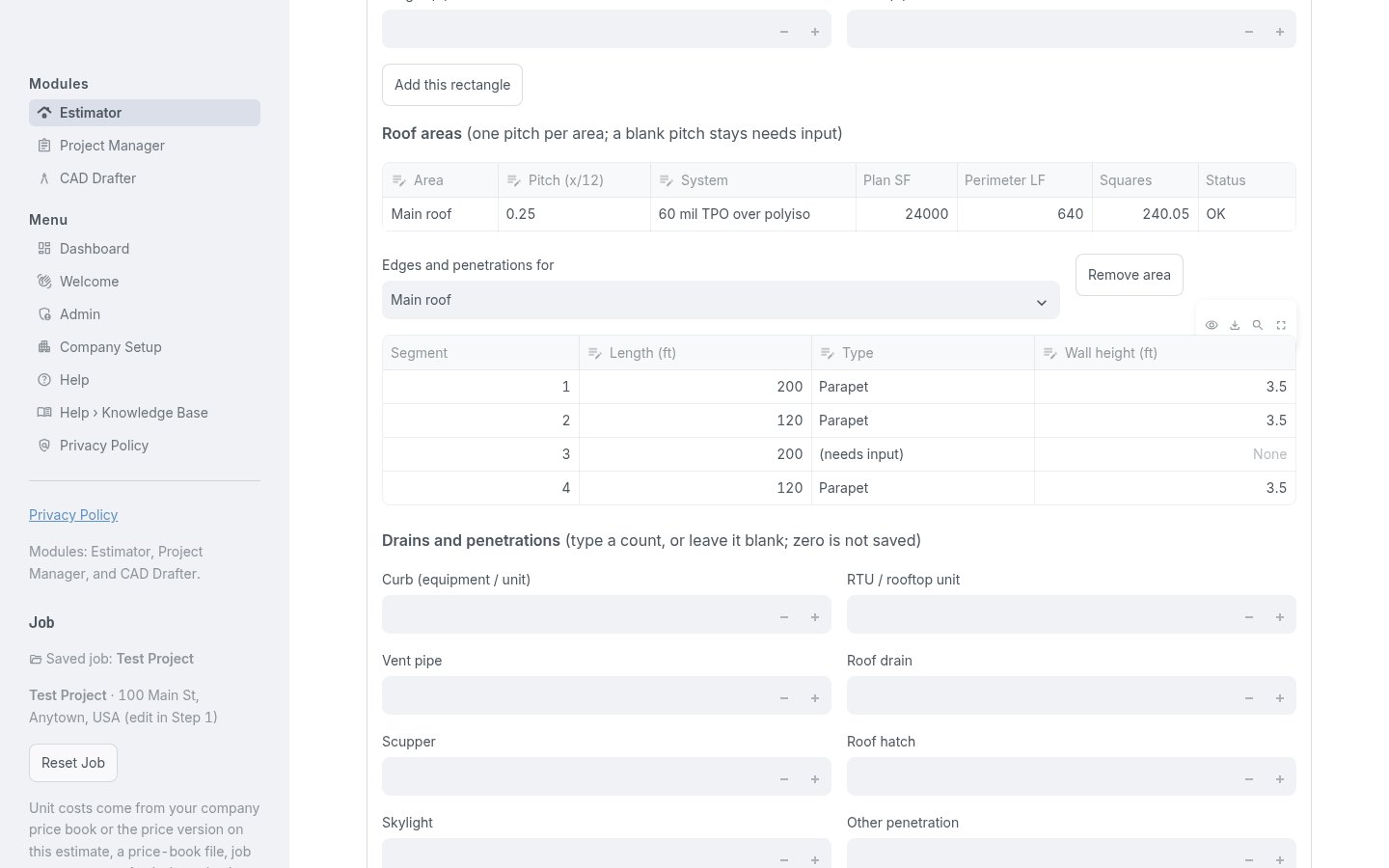
Task: Click the Privacy Policy blue link
Action: 73,515
